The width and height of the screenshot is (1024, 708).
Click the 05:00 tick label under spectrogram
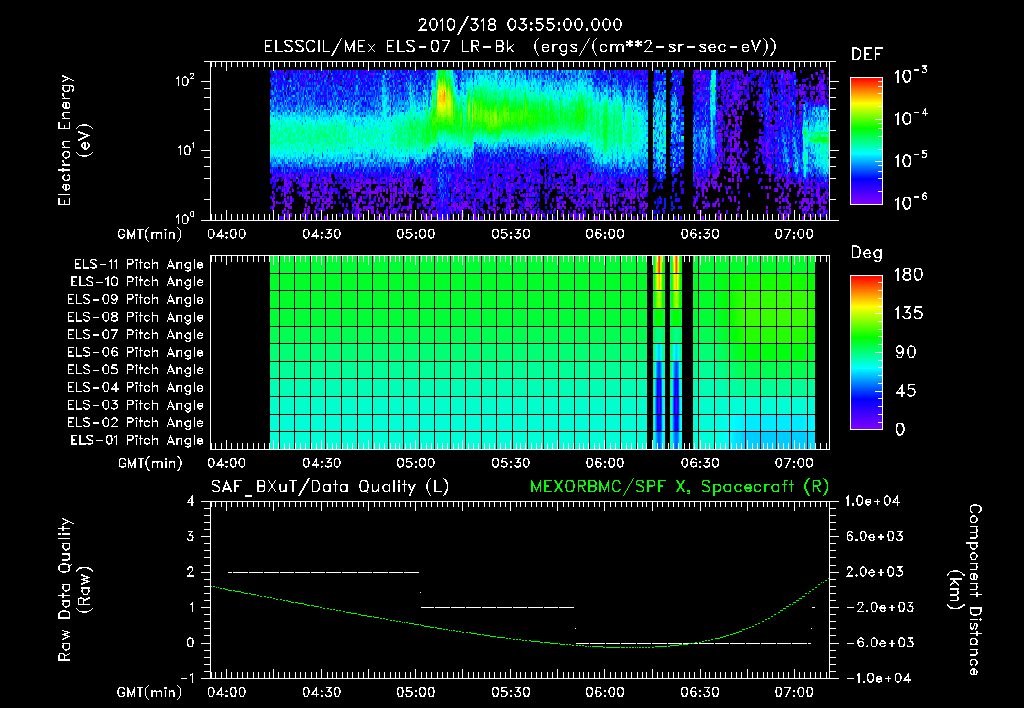[x=415, y=234]
